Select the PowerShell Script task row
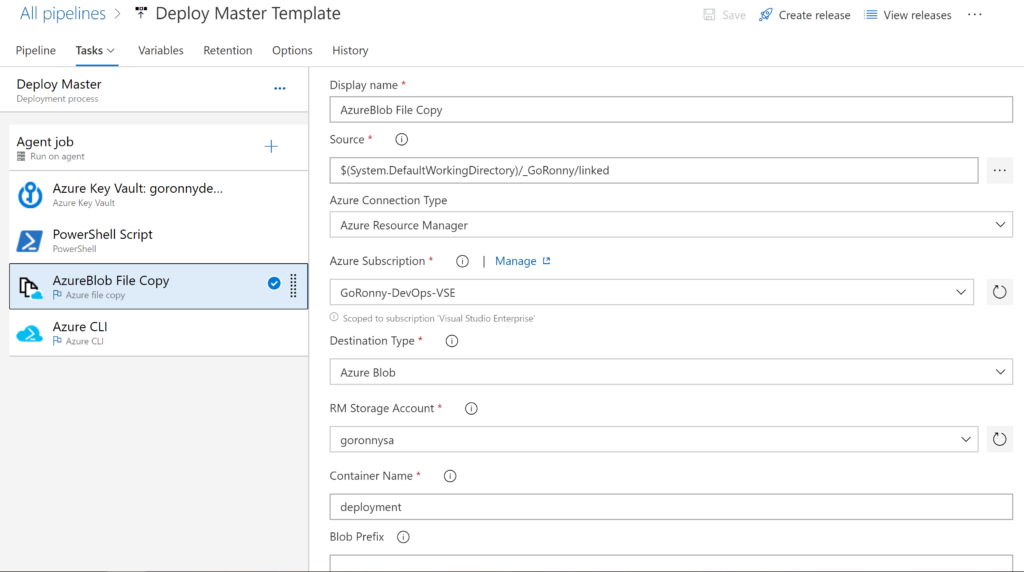The height and width of the screenshot is (572, 1024). (x=159, y=240)
